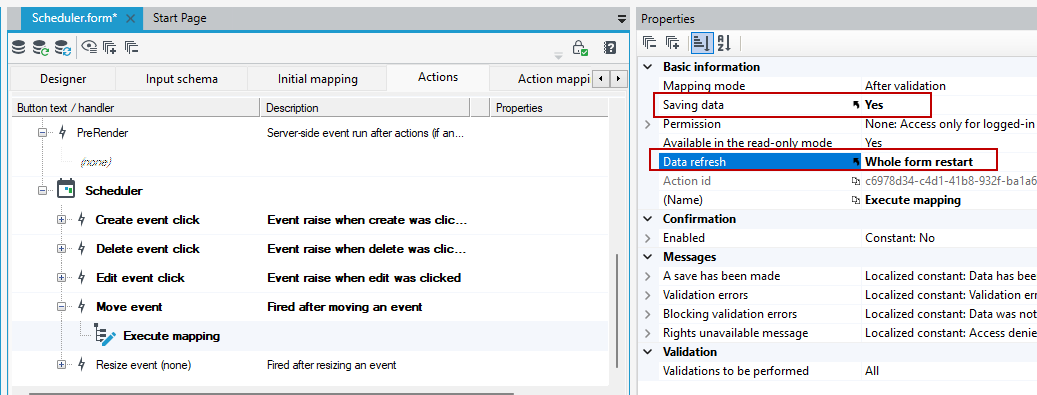This screenshot has height=395, width=1037.
Task: Click Validations to be performed value All
Action: 872,371
